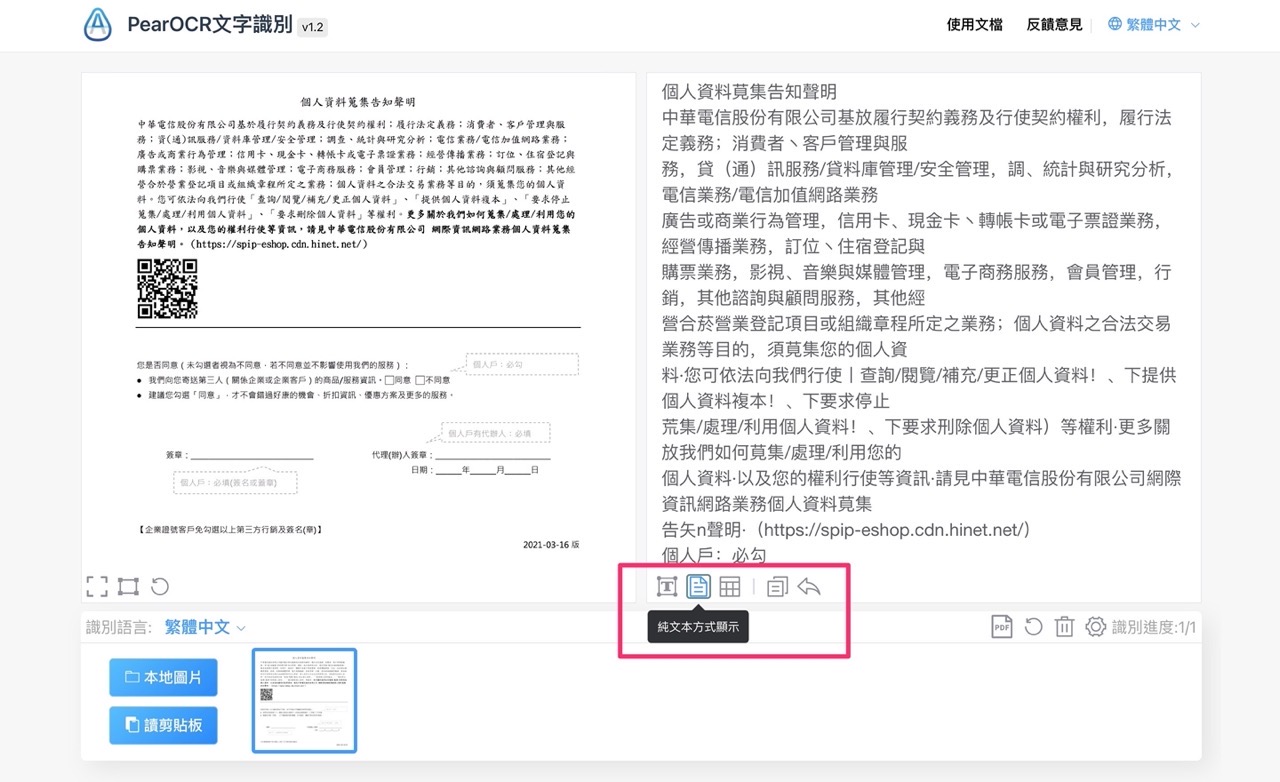Click the 2021-03-16 版 date in the preview
This screenshot has width=1280, height=782.
551,545
